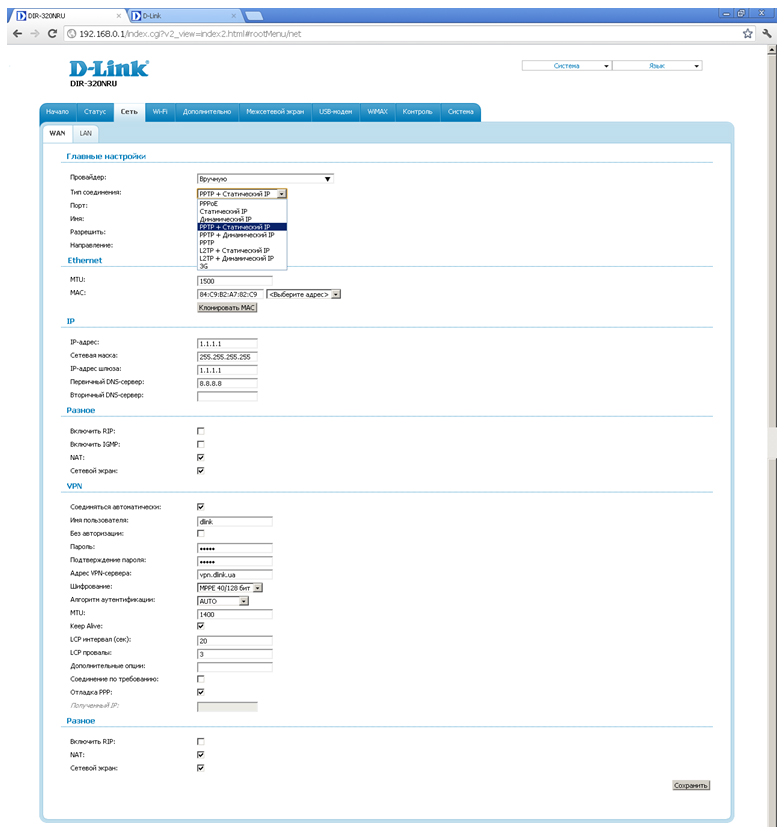
Task: Toggle Keep Alive checkbox
Action: pos(200,626)
